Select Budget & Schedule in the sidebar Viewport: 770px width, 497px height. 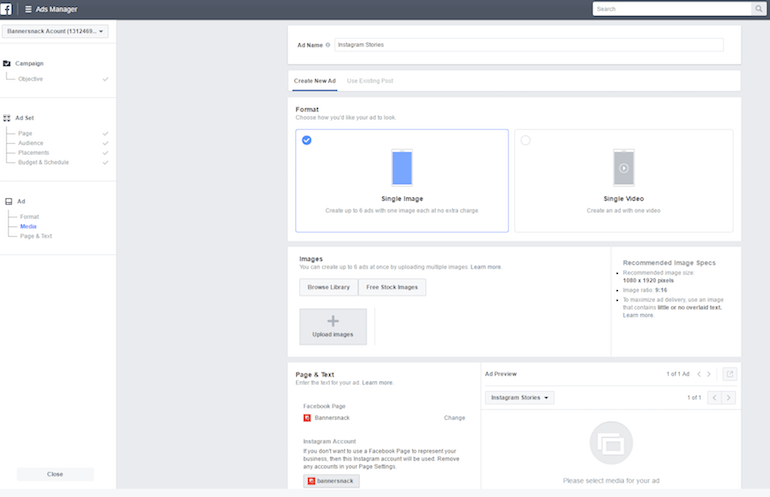pos(44,163)
